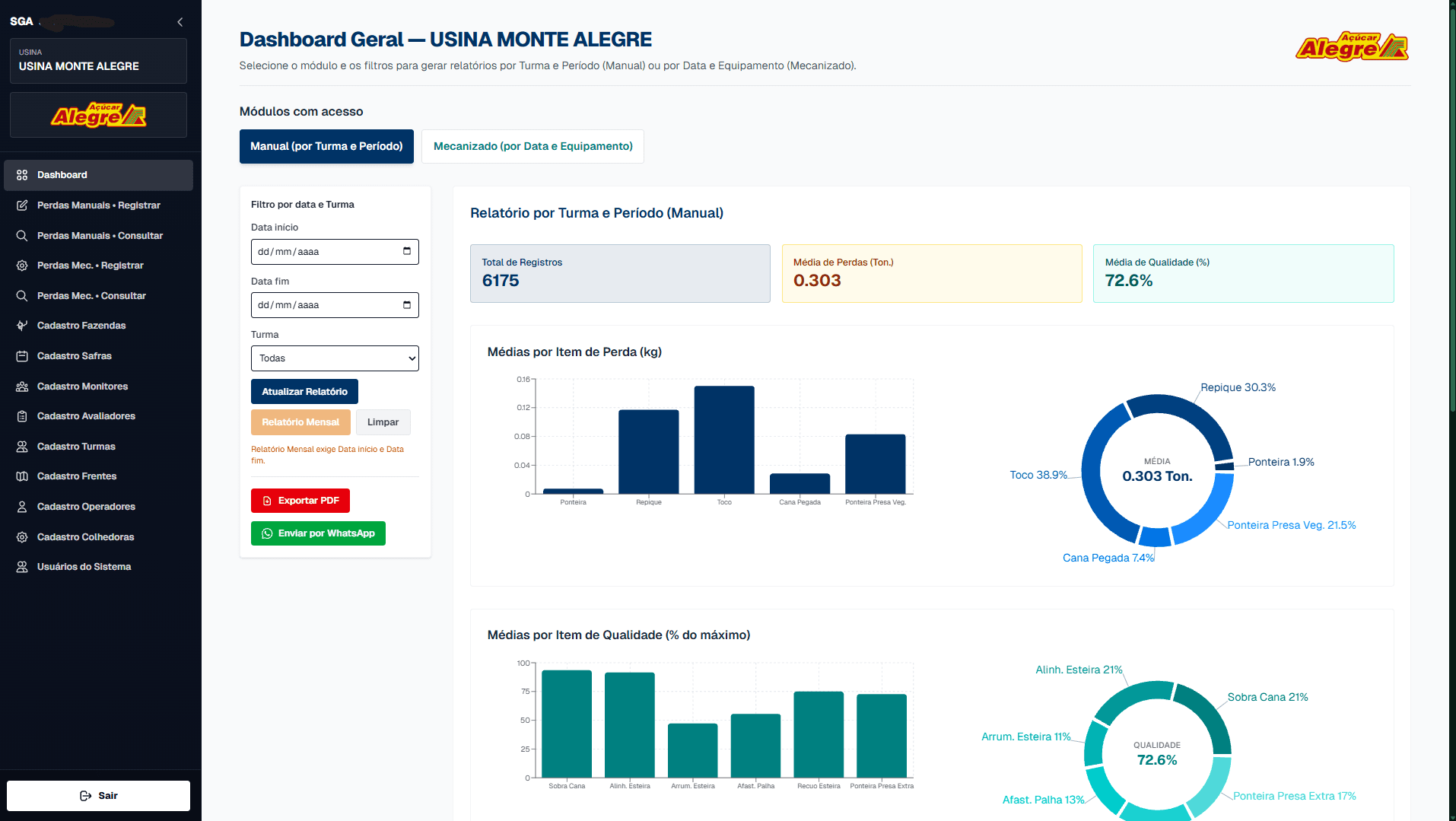Click the Cadastro Monitores people icon
Image resolution: width=1456 pixels, height=821 pixels.
click(22, 386)
